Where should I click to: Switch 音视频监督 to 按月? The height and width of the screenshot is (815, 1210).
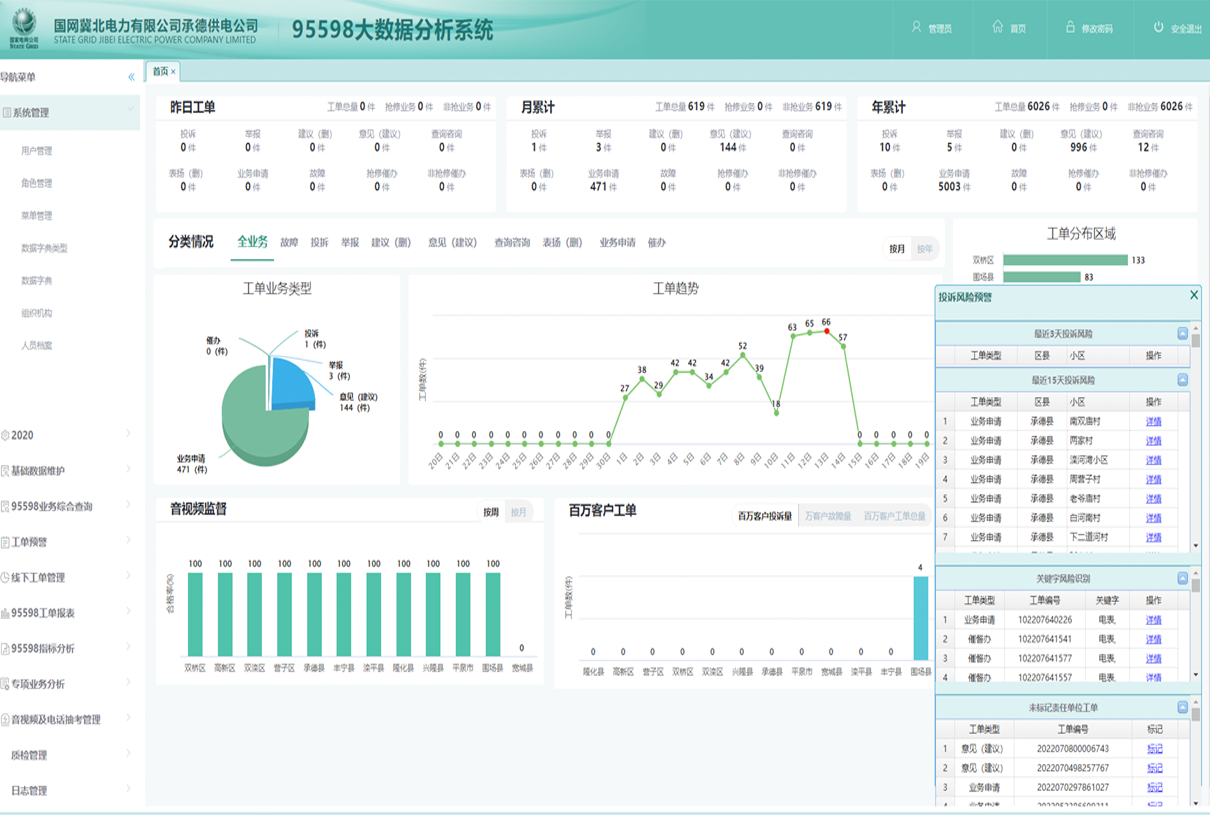pyautogui.click(x=519, y=511)
